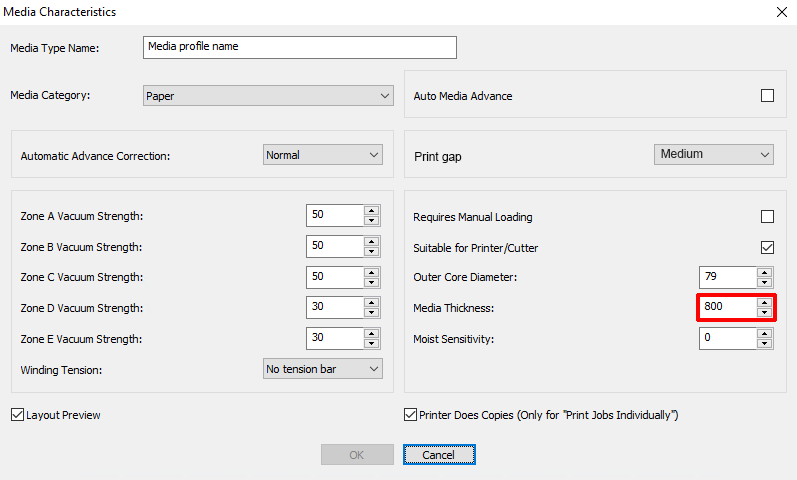Toggle the Layout Preview checkbox

17,415
